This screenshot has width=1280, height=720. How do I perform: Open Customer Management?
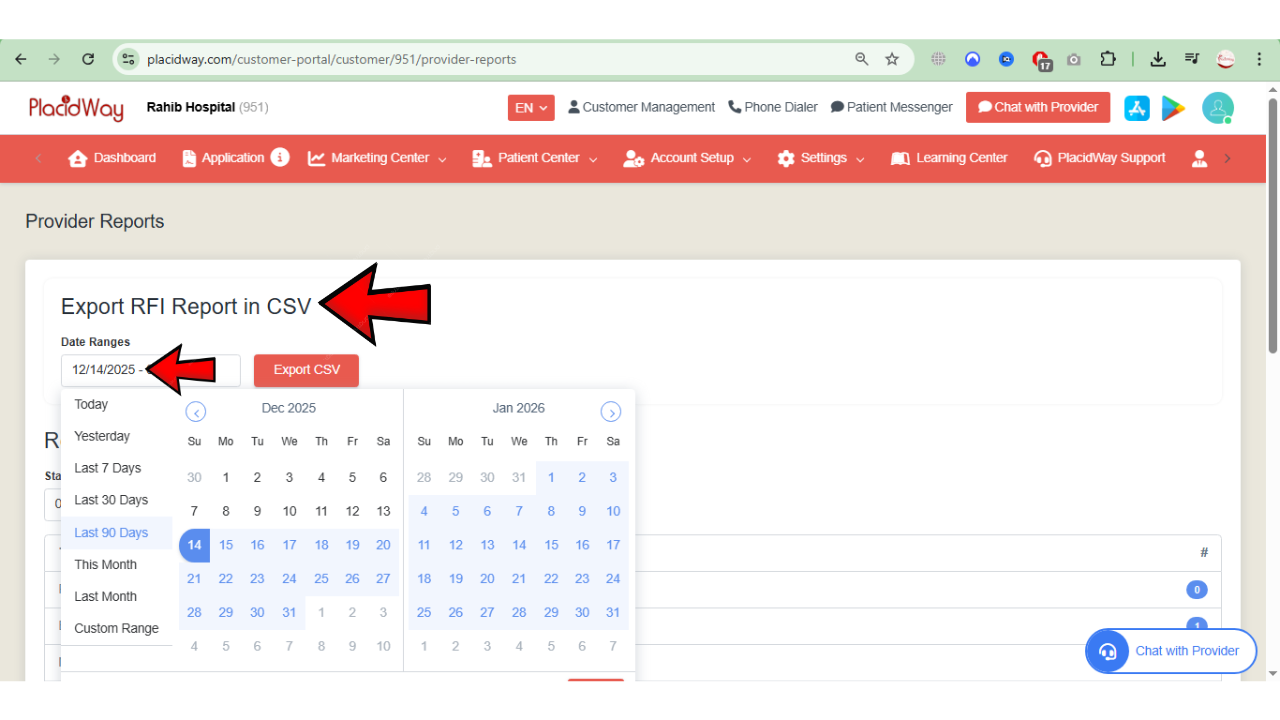click(640, 107)
